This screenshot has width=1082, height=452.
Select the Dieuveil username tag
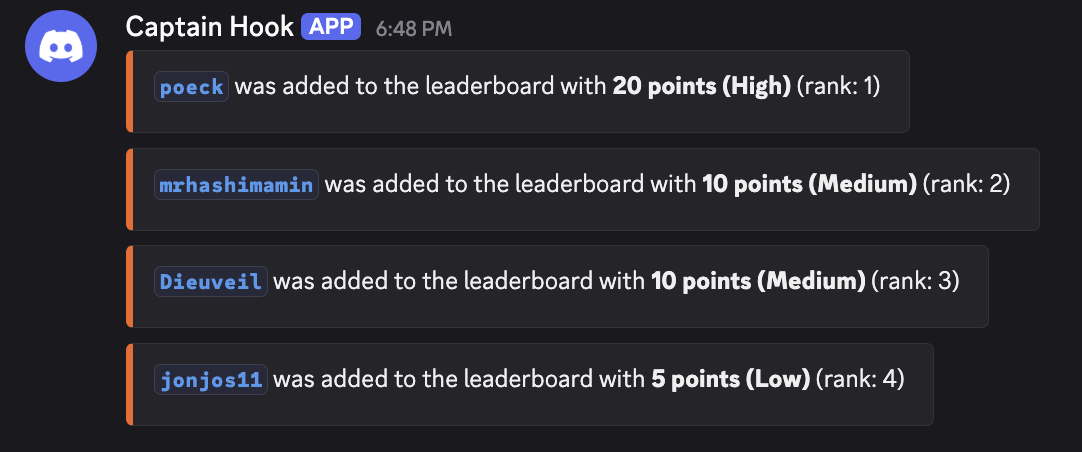coord(210,282)
